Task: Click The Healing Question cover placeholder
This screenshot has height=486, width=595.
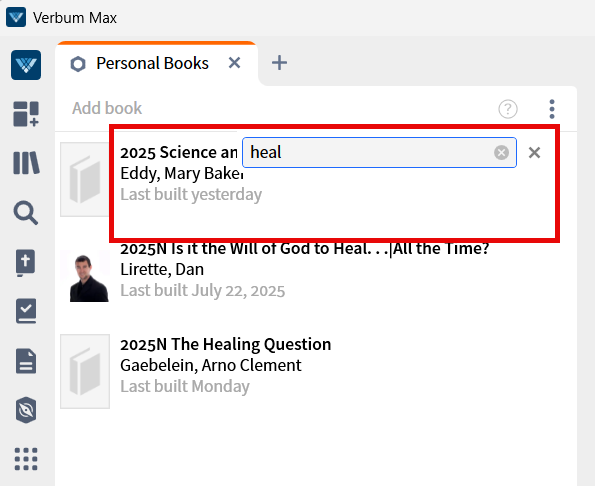Action: tap(85, 371)
